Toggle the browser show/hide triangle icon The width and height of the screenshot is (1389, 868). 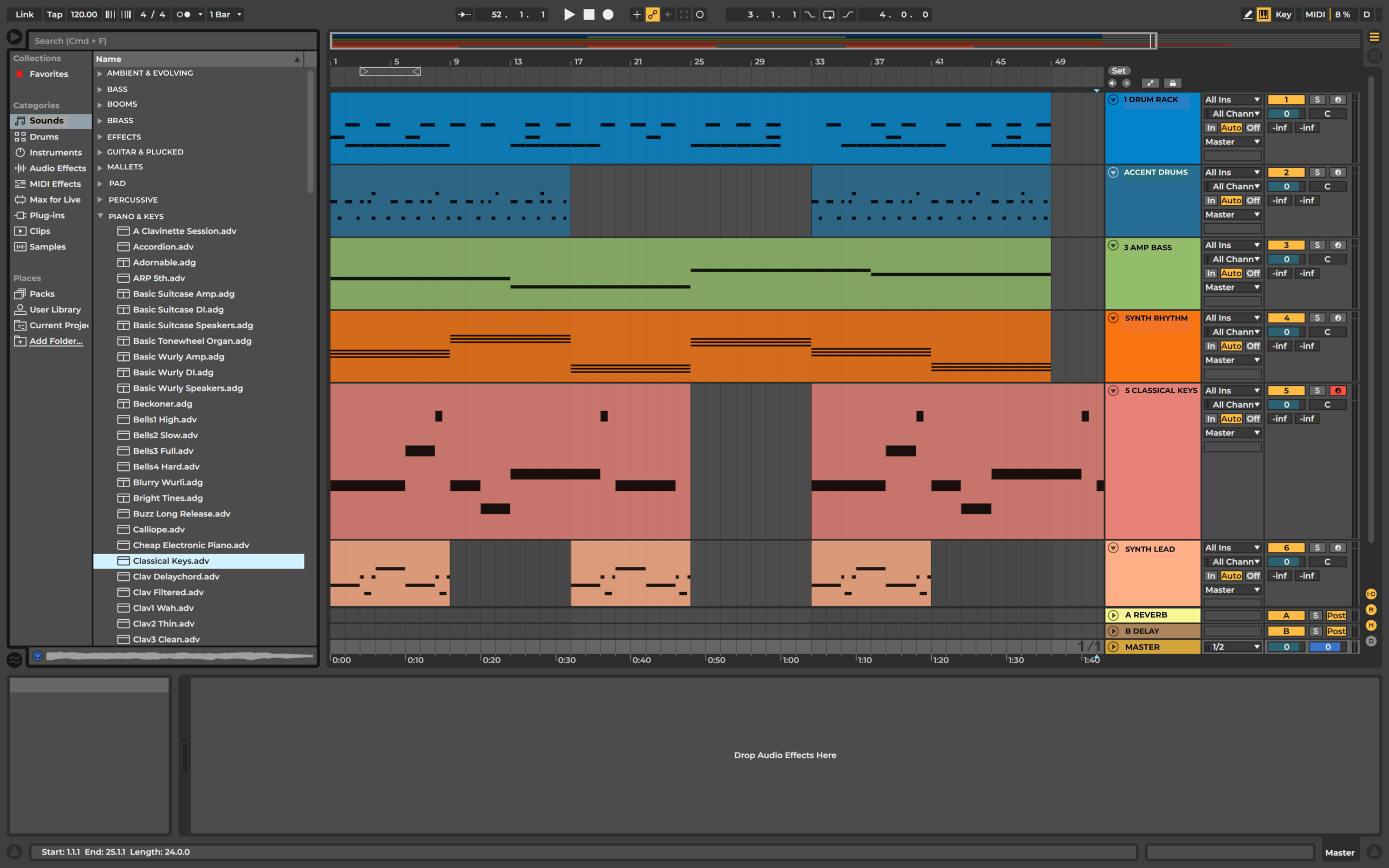coord(14,37)
